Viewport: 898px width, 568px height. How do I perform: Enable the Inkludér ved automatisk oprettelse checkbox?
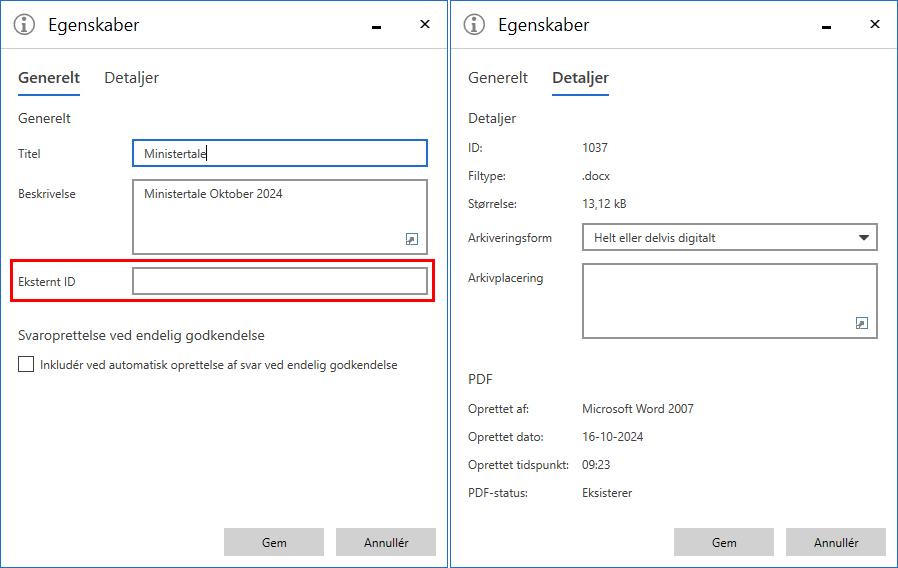(x=26, y=365)
